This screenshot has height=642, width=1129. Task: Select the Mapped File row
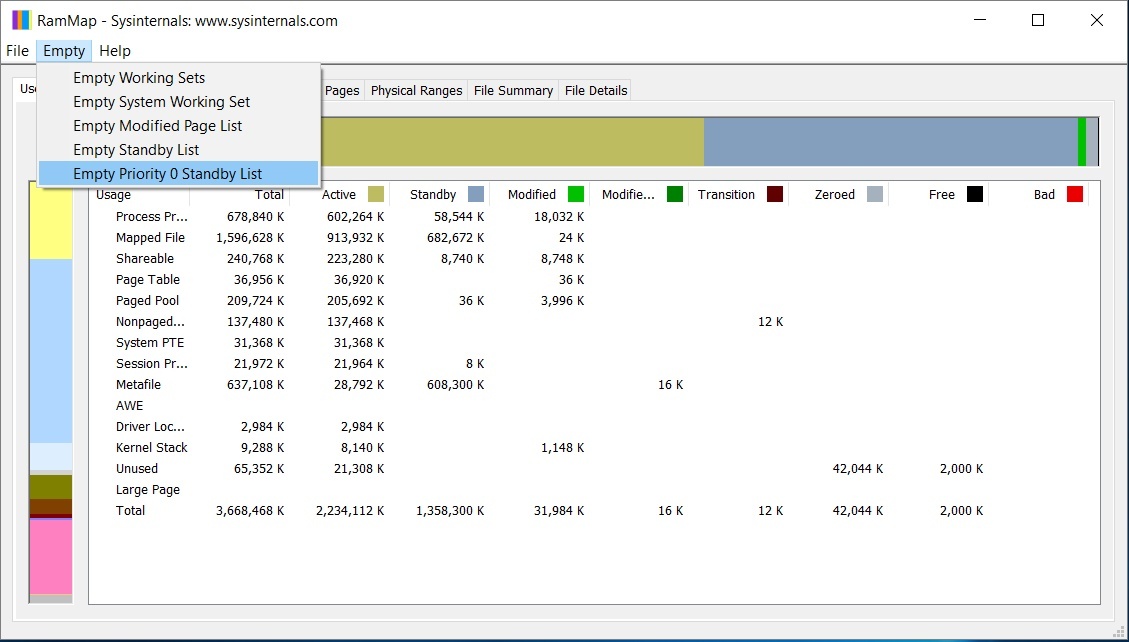pos(150,238)
